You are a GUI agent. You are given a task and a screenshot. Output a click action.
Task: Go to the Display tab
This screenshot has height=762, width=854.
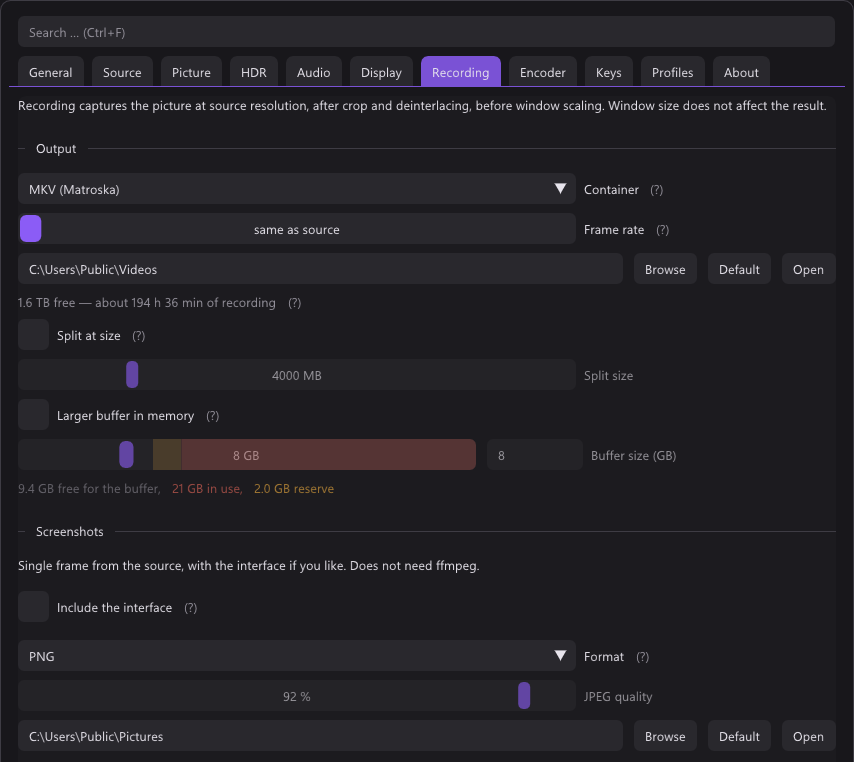[381, 72]
